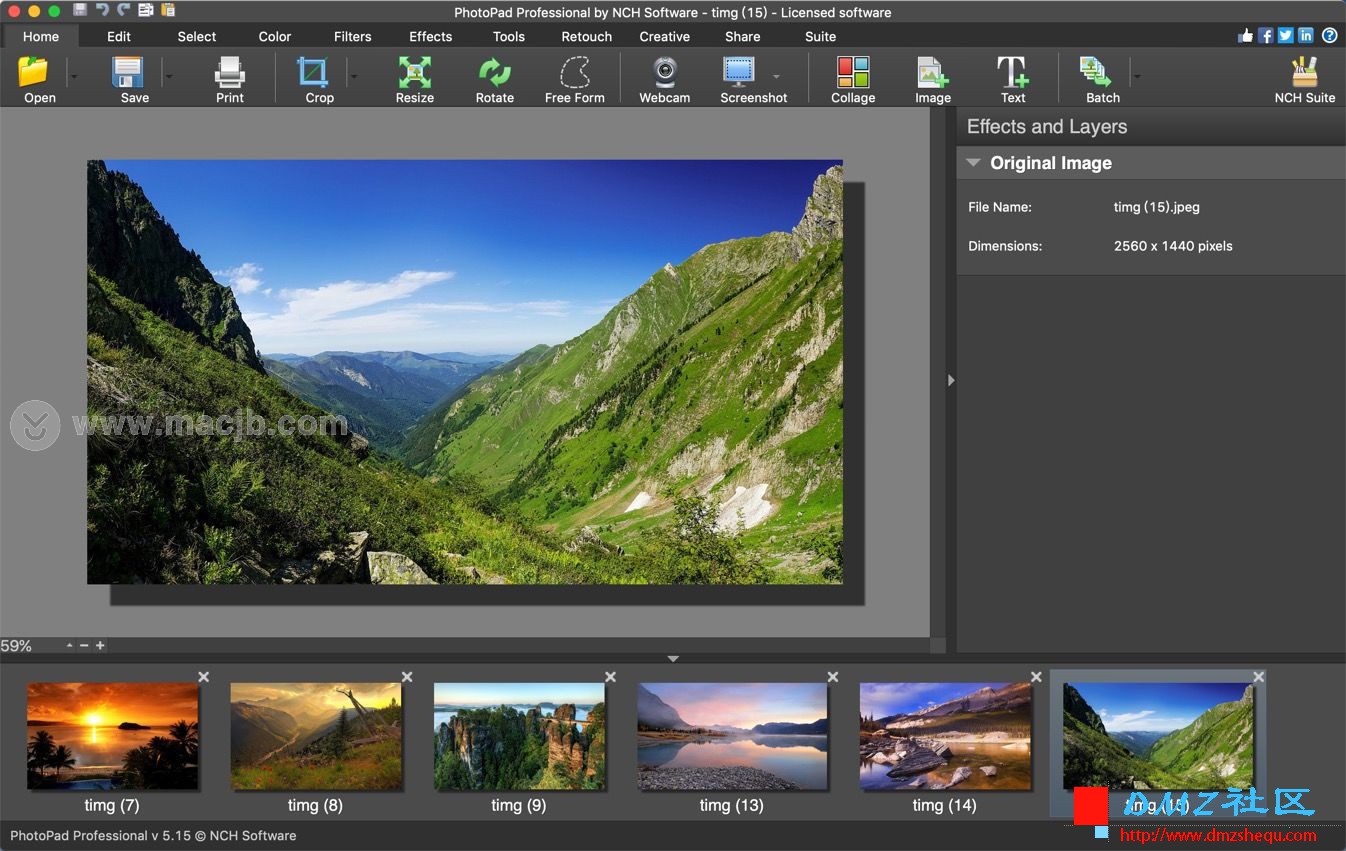The width and height of the screenshot is (1346, 851).
Task: Click the thumbs-up like icon
Action: [x=1245, y=35]
